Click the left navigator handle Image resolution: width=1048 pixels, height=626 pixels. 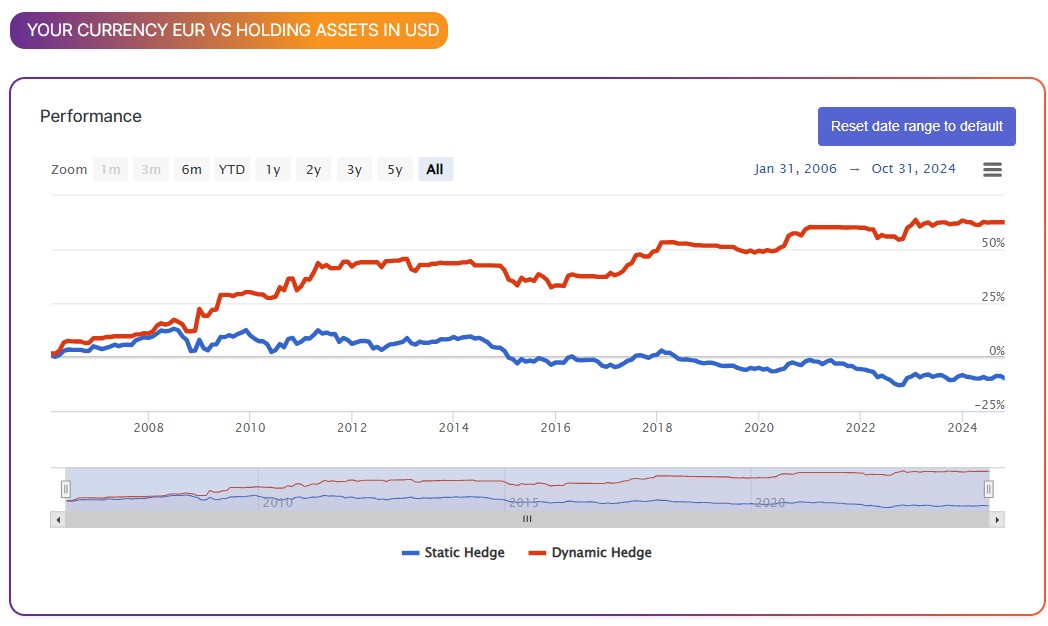pyautogui.click(x=65, y=489)
